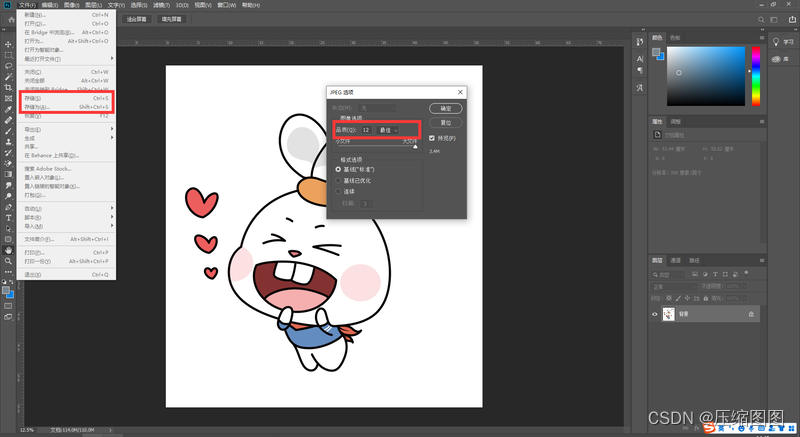Select the Frame tool

(x=8, y=98)
